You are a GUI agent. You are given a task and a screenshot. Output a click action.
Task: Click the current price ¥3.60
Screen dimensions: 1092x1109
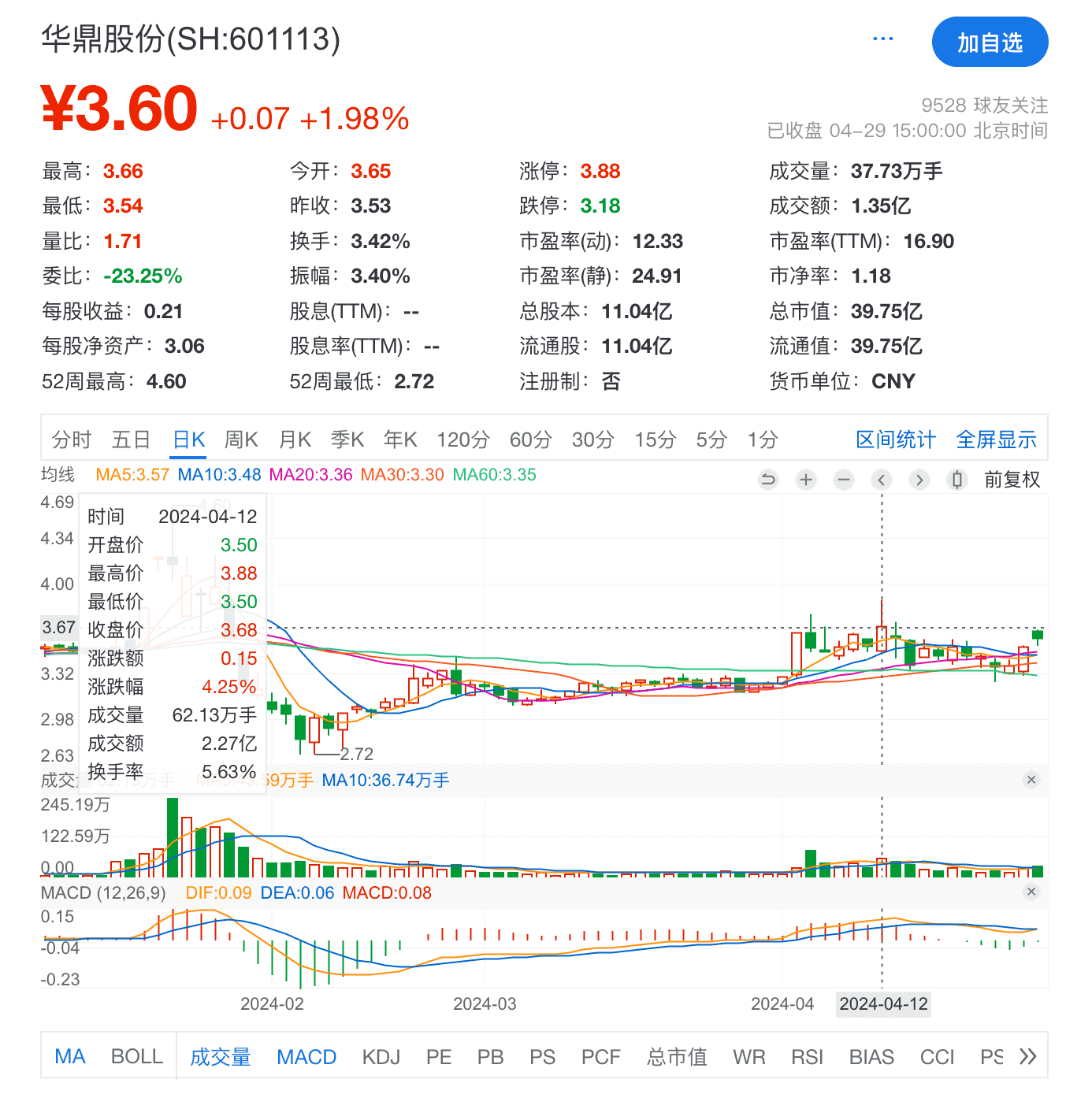click(x=119, y=108)
